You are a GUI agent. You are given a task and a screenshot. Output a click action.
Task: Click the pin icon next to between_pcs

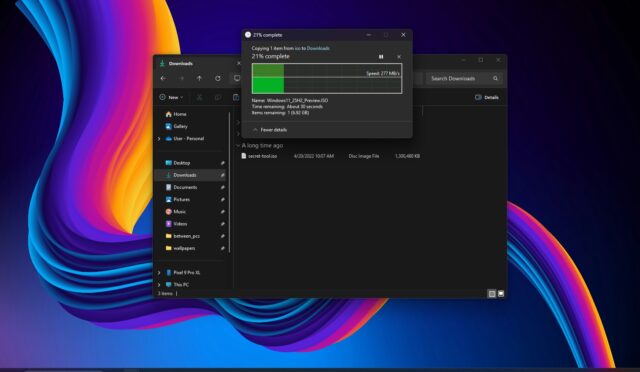tap(222, 236)
